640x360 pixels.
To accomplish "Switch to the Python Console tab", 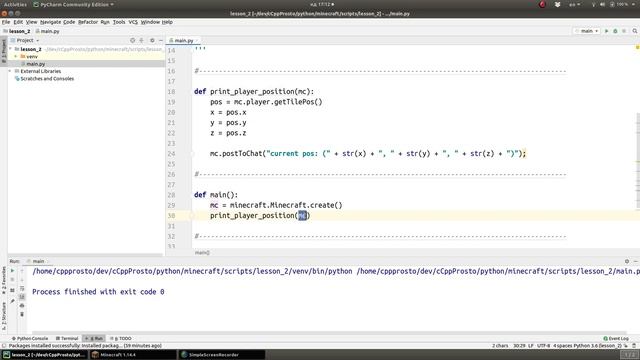I will coord(30,338).
